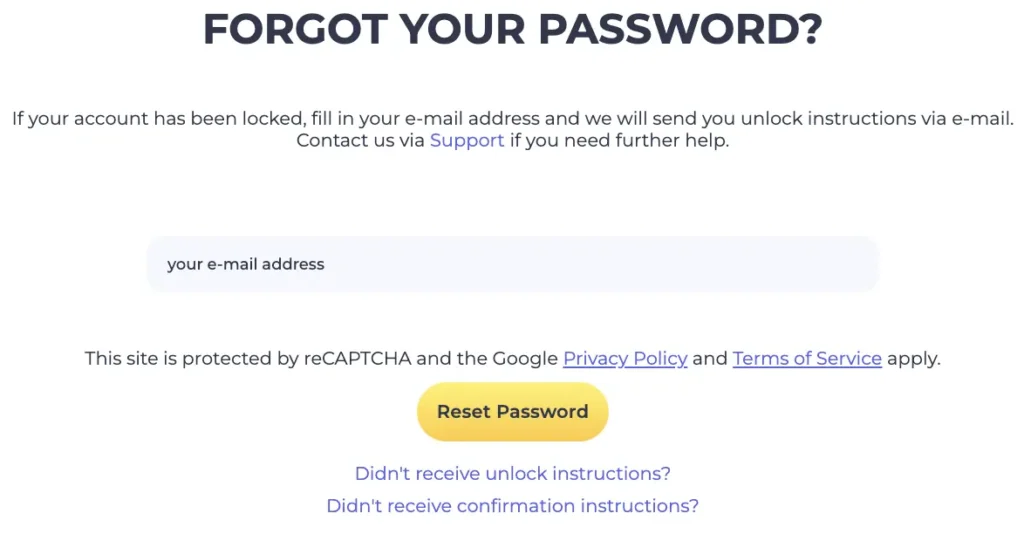
Task: Request new confirmation instructions
Action: tap(512, 506)
